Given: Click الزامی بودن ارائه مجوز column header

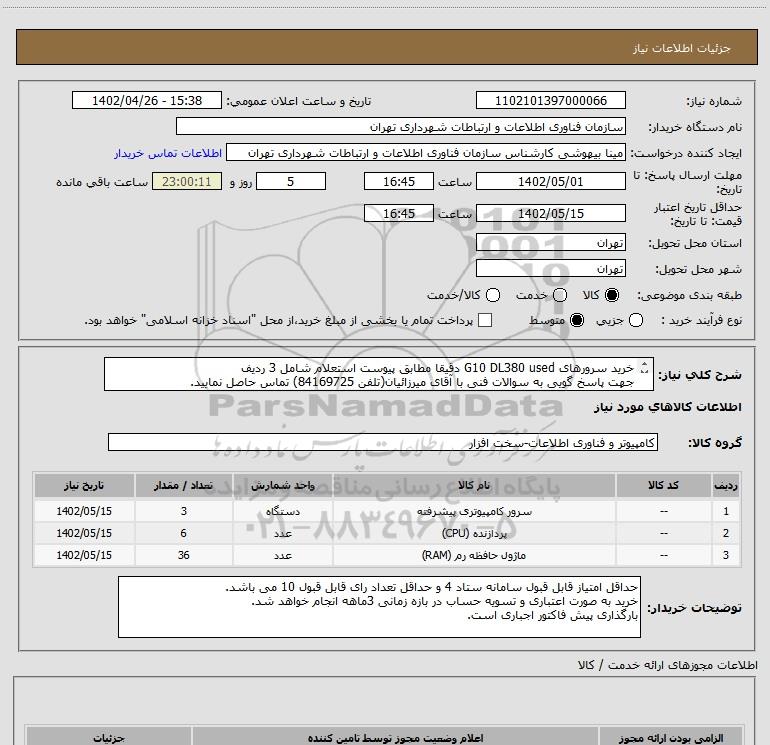Looking at the screenshot, I should click(671, 738).
